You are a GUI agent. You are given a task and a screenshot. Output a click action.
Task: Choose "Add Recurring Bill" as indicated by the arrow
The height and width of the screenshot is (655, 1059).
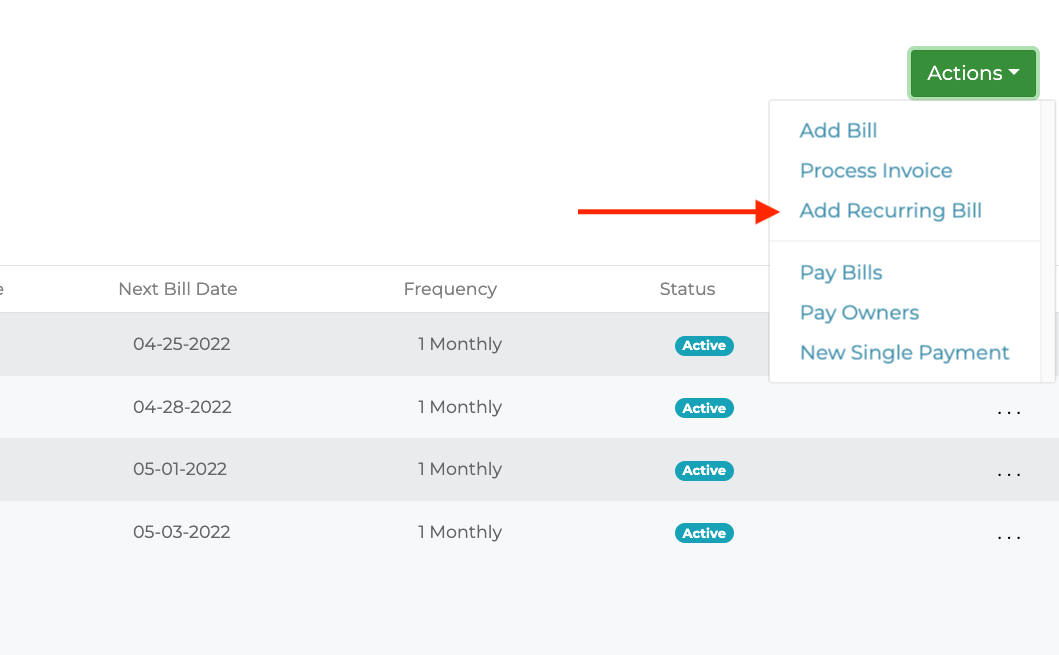pos(890,211)
